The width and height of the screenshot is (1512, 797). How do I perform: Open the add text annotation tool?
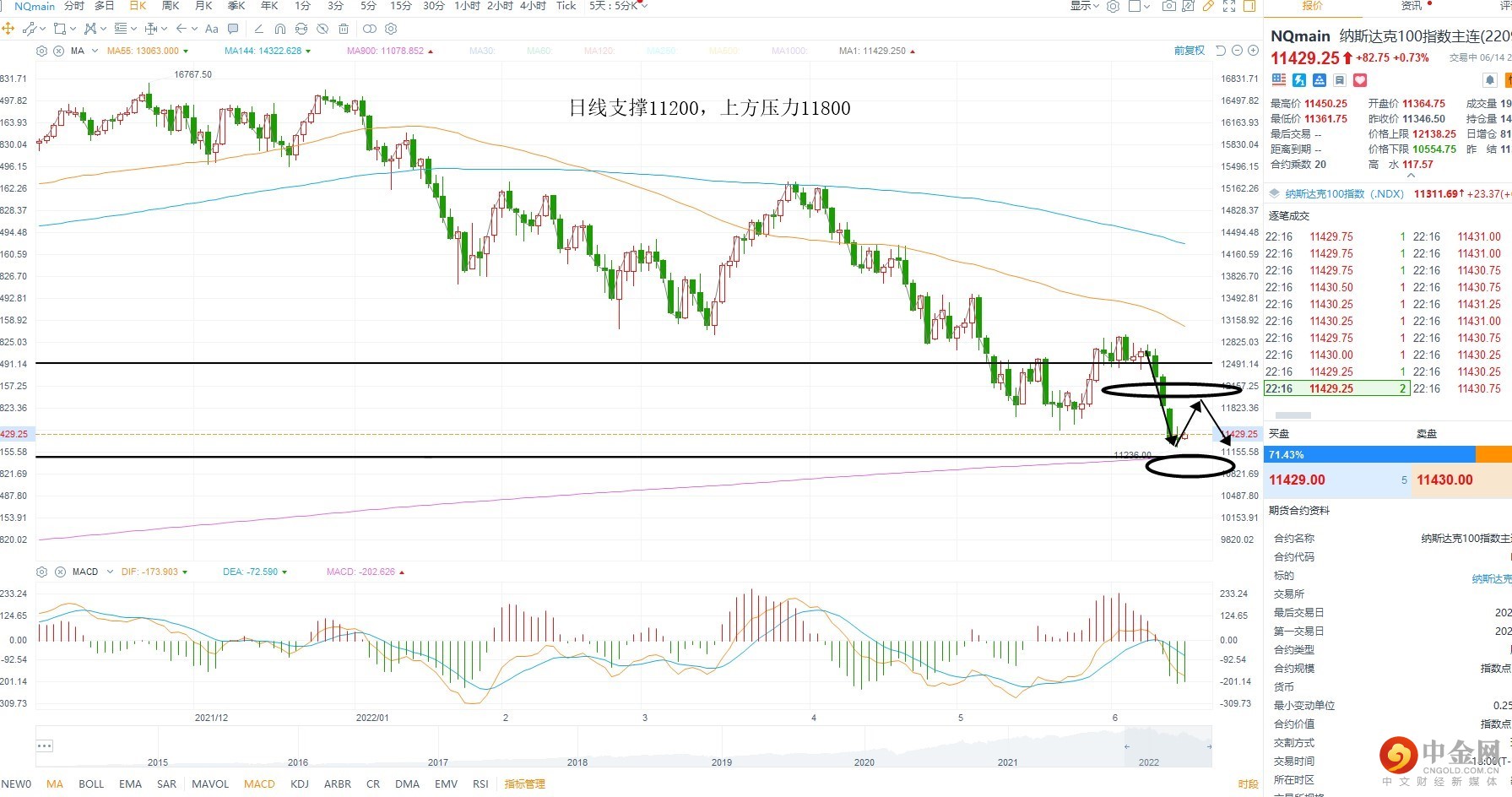click(x=212, y=29)
